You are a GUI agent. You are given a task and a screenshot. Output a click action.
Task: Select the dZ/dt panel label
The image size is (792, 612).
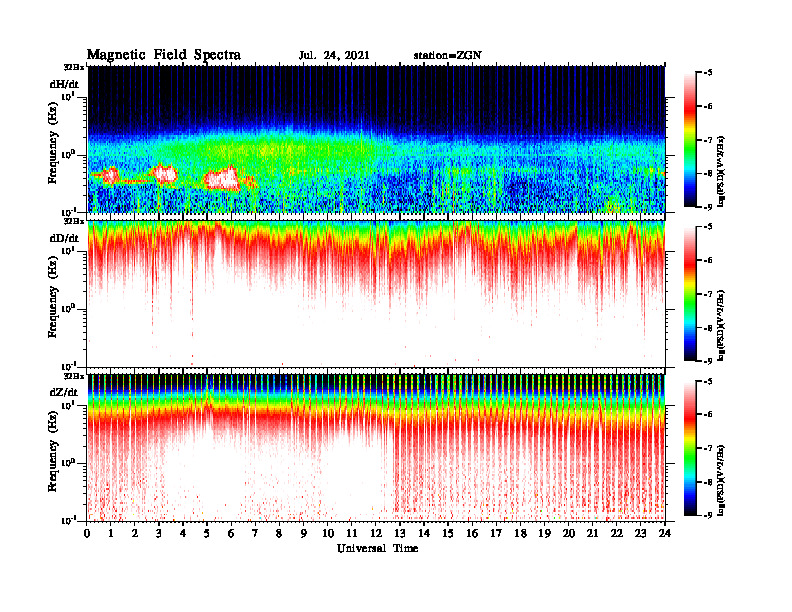[64, 392]
